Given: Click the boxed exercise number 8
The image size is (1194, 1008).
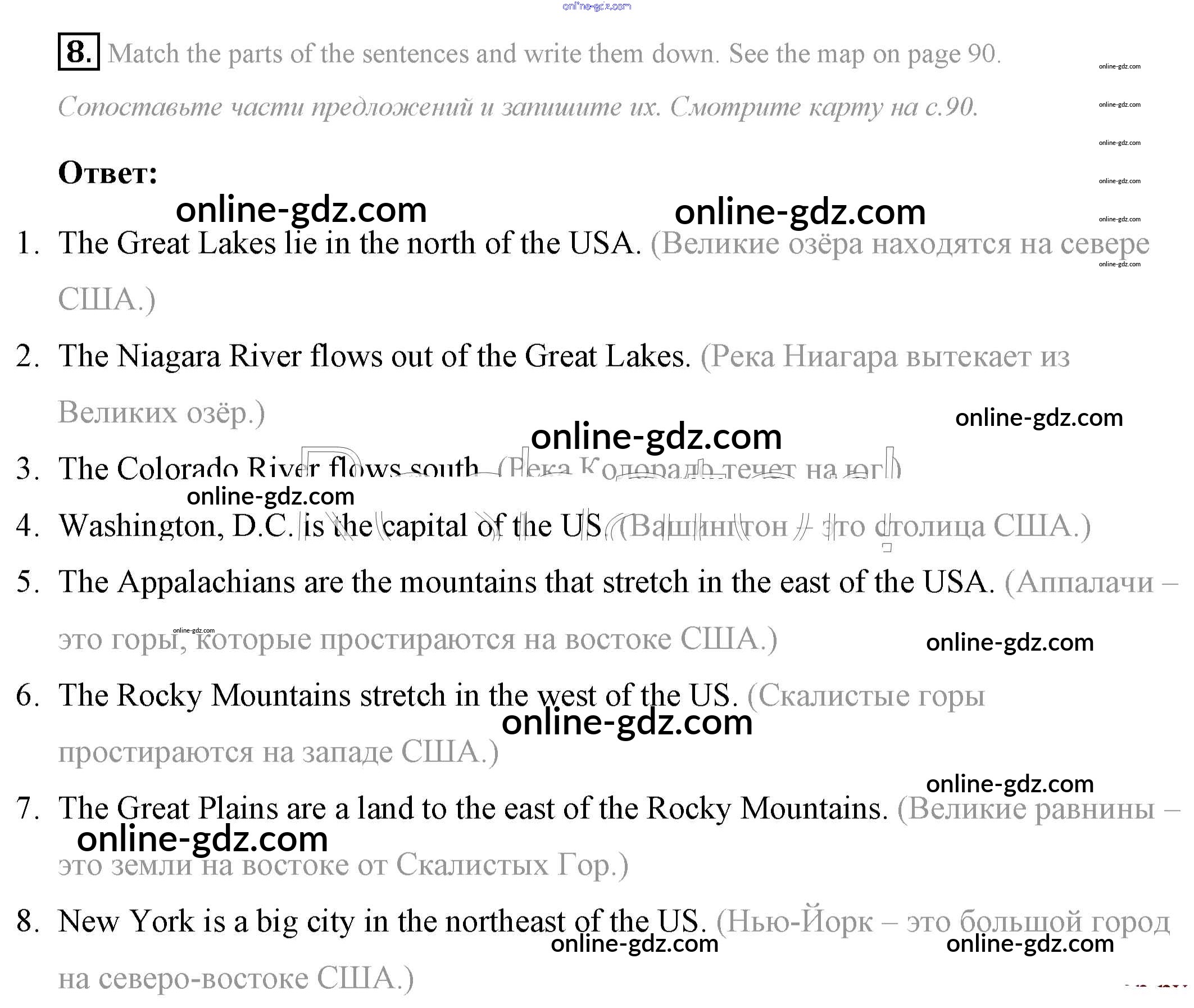Looking at the screenshot, I should tap(78, 52).
